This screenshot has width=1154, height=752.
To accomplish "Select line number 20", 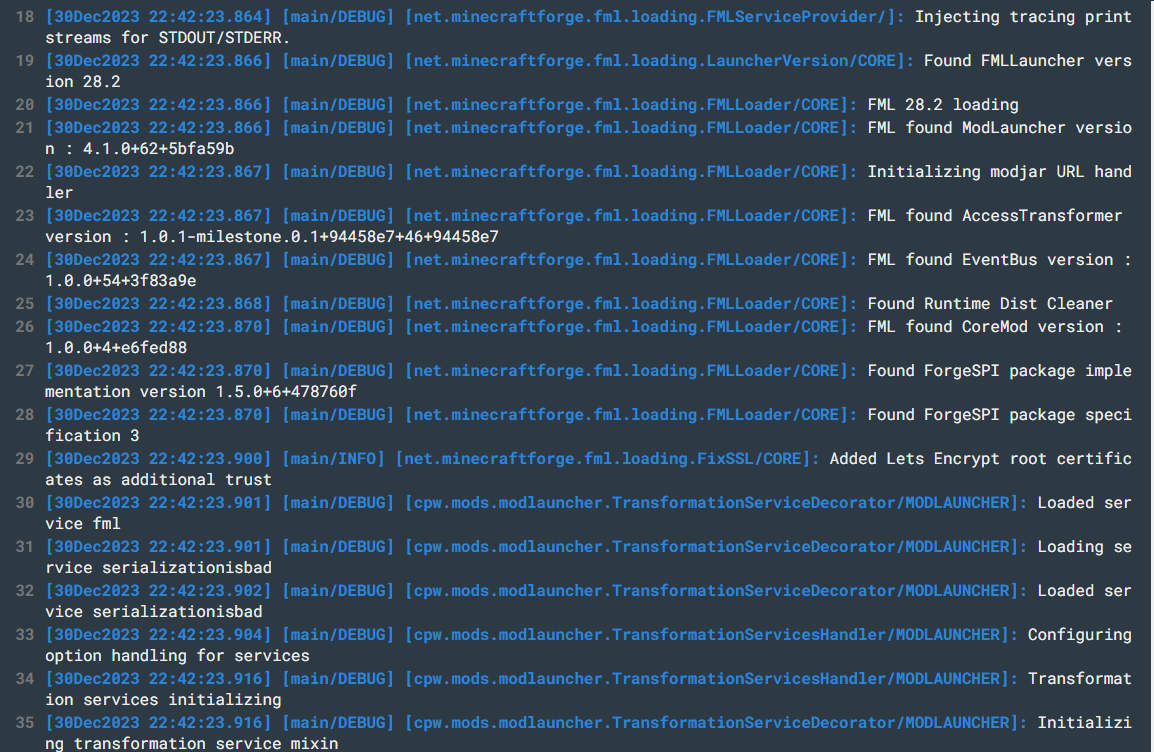I will [x=25, y=104].
